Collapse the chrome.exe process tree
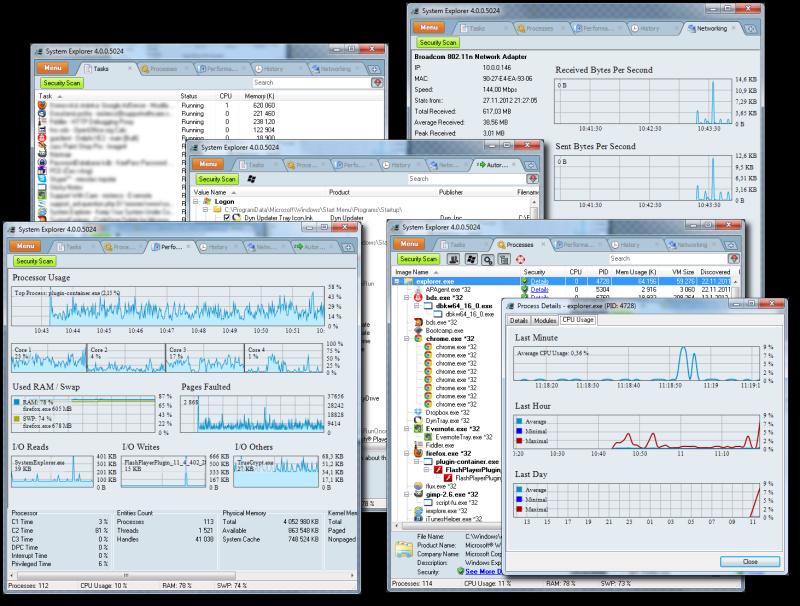 pos(407,339)
